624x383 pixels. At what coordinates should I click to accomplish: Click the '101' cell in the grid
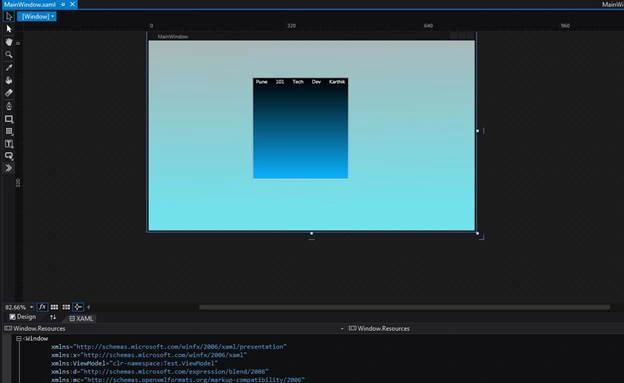[x=280, y=82]
